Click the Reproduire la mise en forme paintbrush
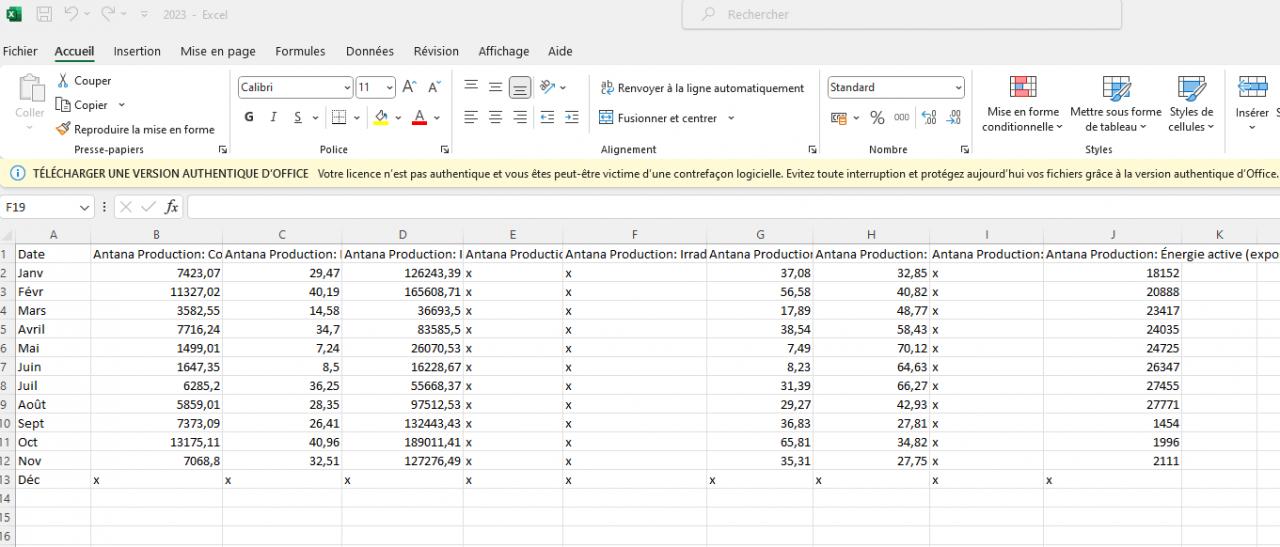This screenshot has width=1280, height=547. (x=64, y=129)
